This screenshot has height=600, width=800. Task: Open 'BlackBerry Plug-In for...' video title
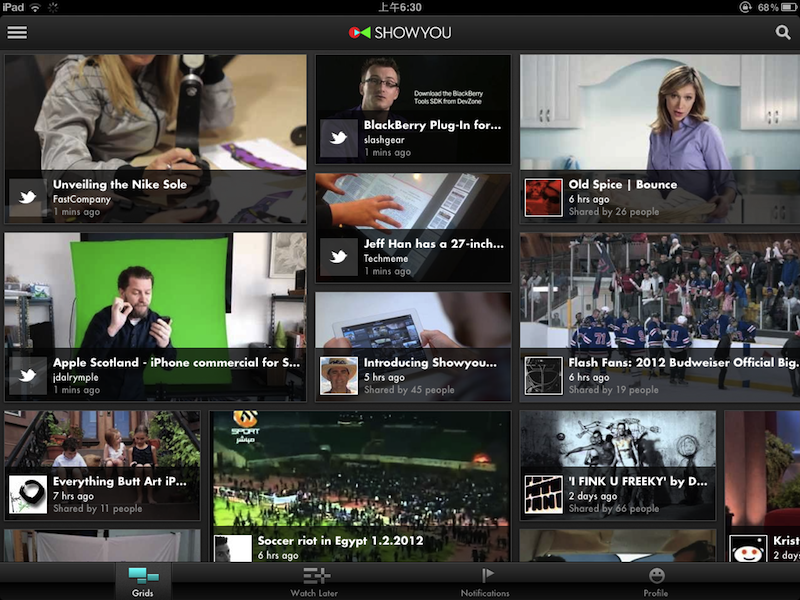[432, 125]
